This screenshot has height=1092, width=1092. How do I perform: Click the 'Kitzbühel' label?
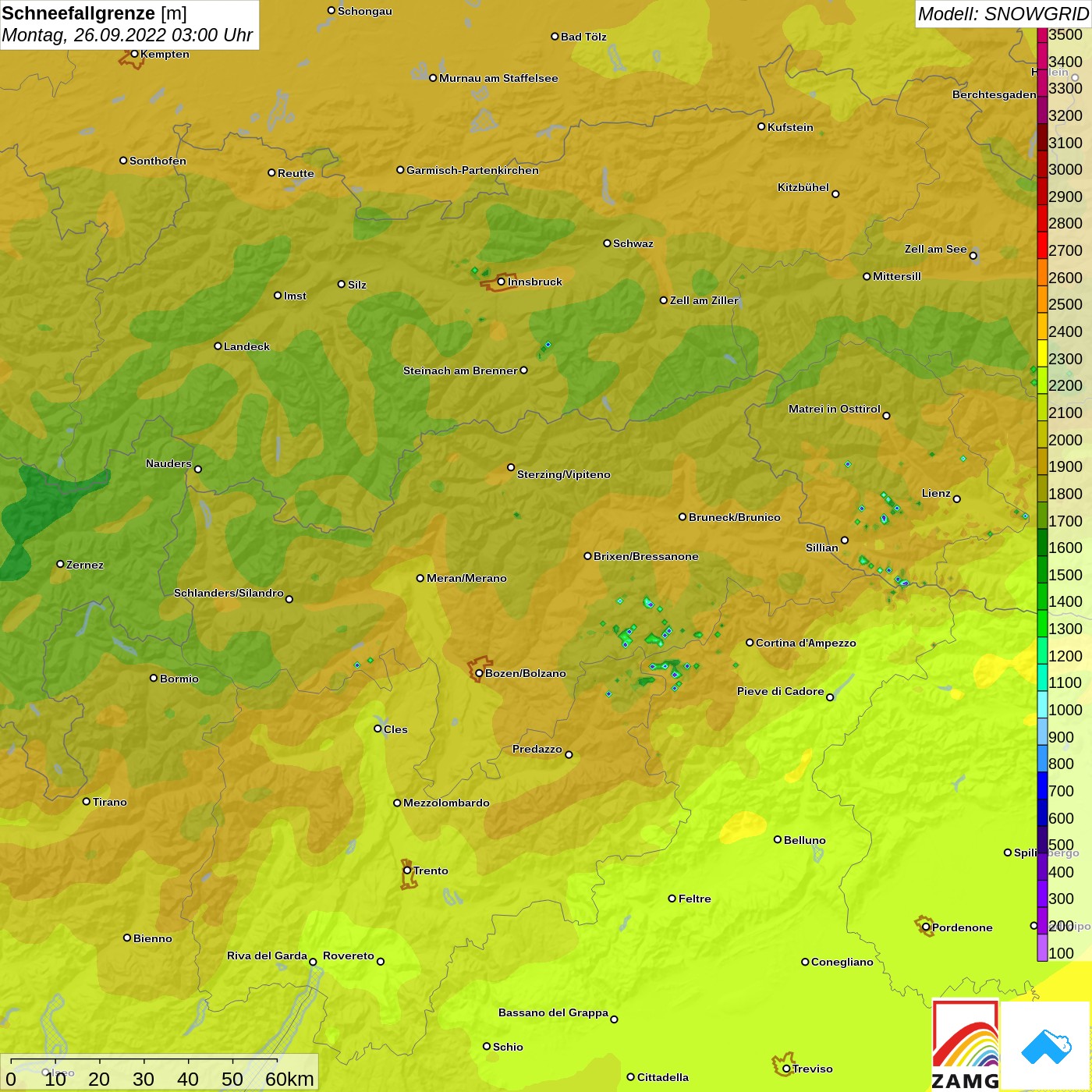pyautogui.click(x=803, y=187)
